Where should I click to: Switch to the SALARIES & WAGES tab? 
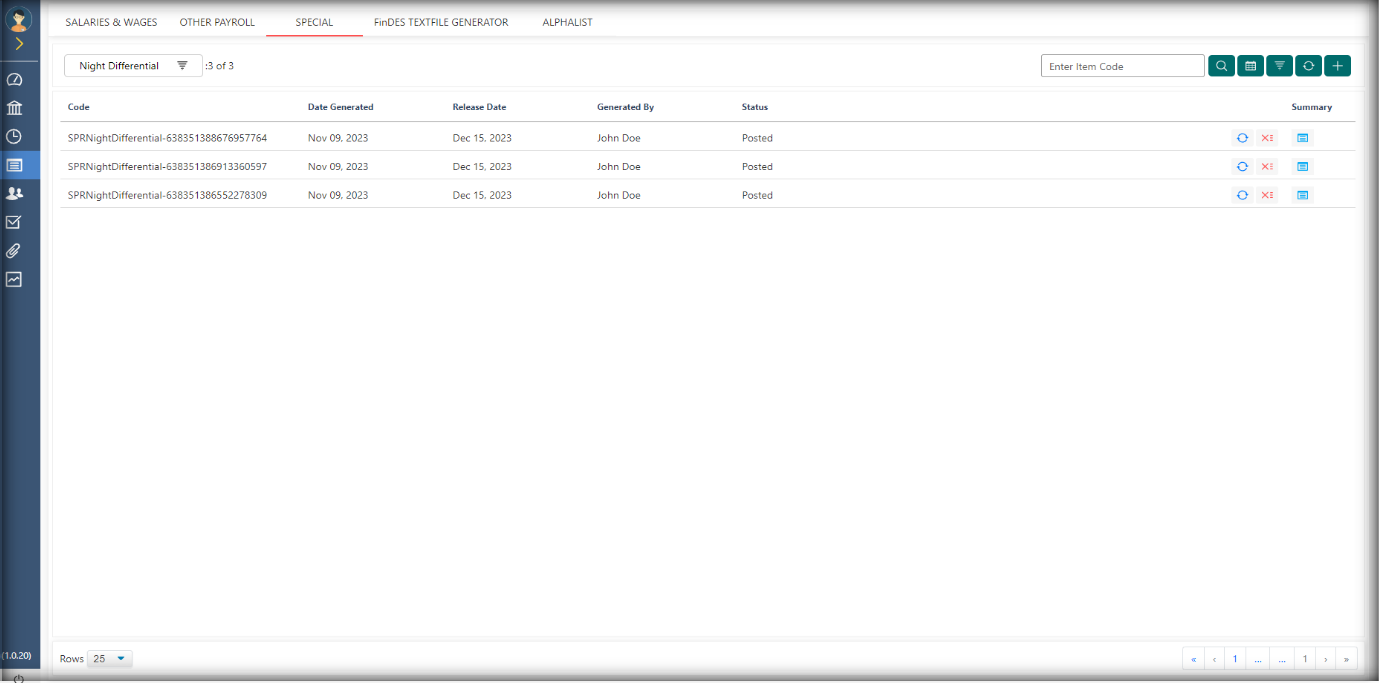pyautogui.click(x=111, y=22)
